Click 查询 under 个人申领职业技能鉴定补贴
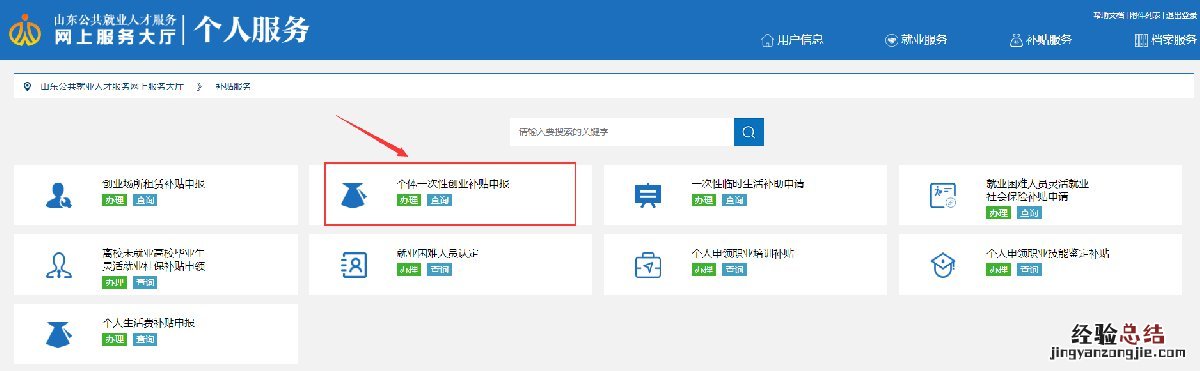 [1028, 270]
